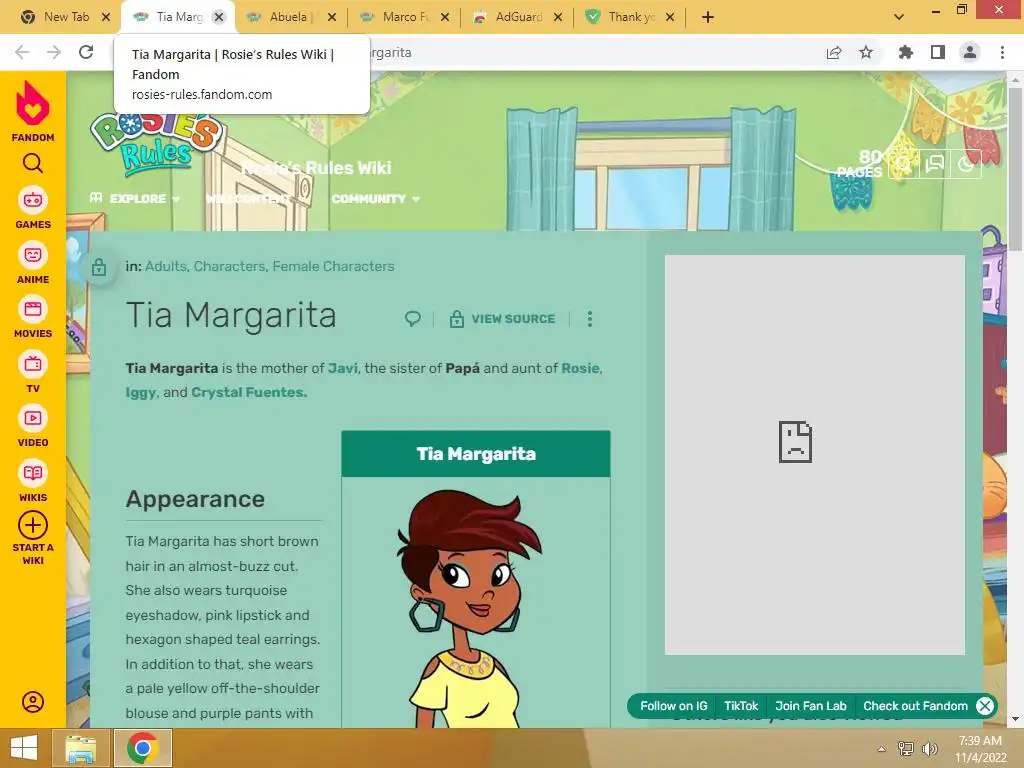The image size is (1024, 768).
Task: Open the Fandom home logo
Action: 33,111
